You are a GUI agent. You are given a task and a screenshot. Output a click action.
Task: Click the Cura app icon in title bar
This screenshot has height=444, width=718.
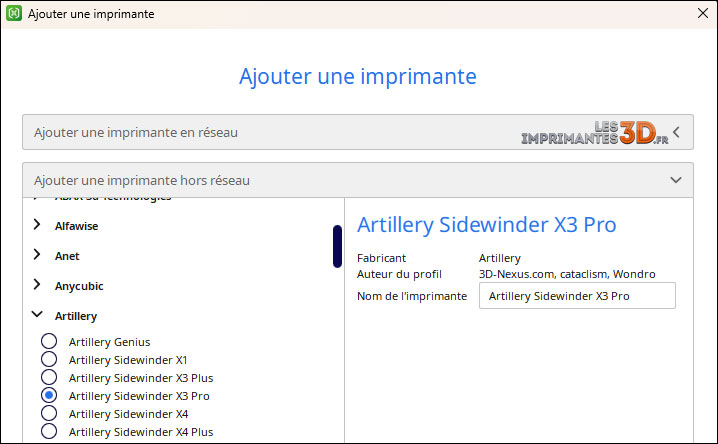point(14,13)
